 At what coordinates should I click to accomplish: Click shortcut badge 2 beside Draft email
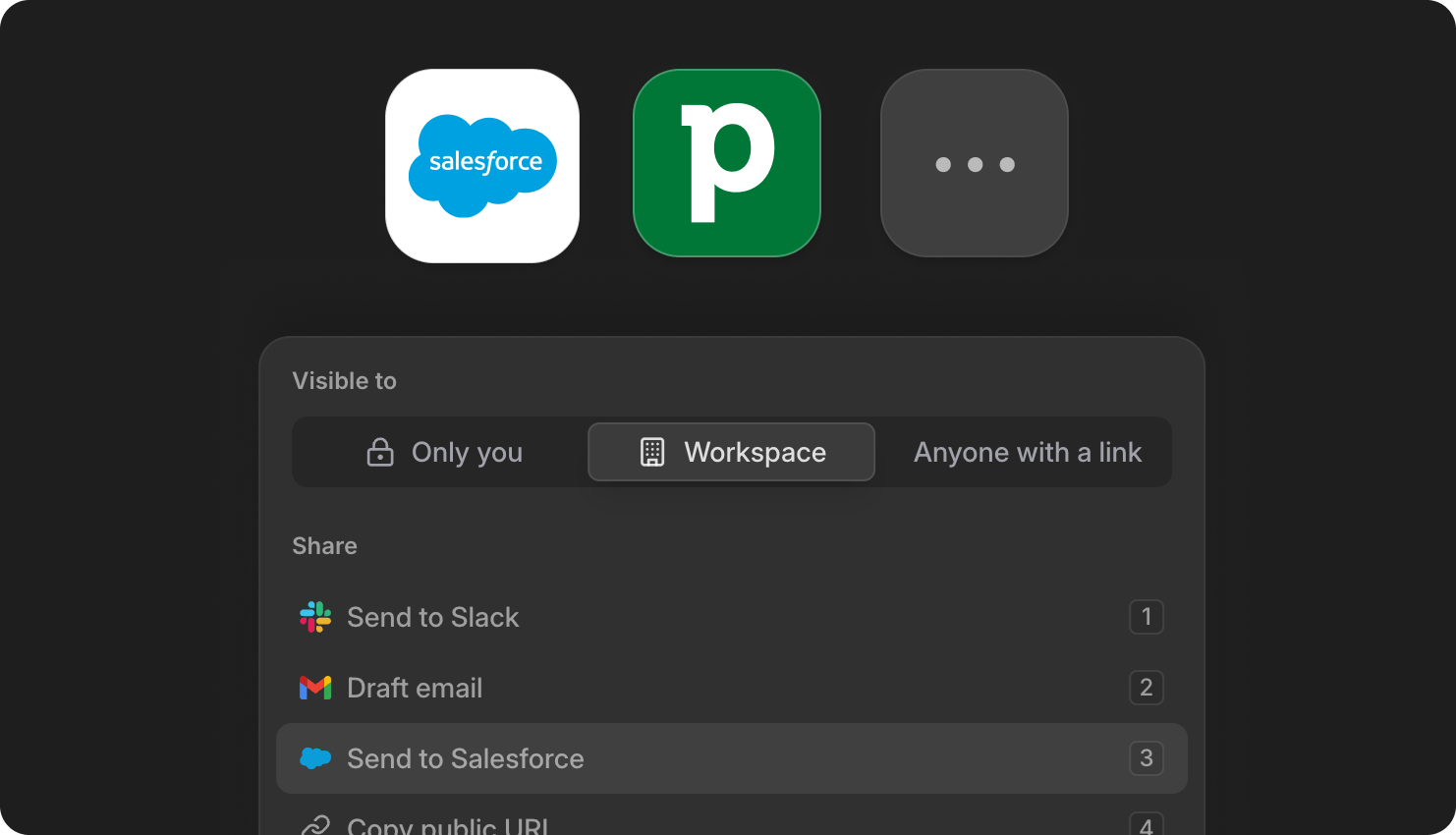coord(1146,688)
